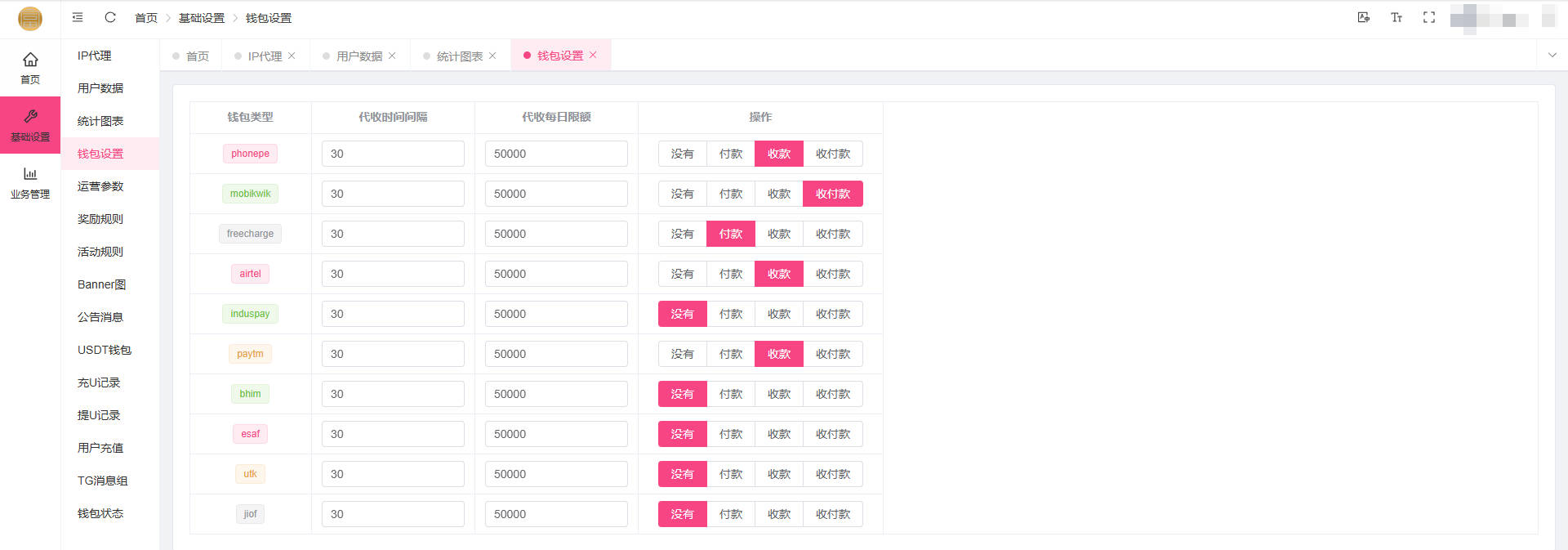This screenshot has height=550, width=1568.
Task: Click the freecharge wallet type tag
Action: tap(250, 234)
